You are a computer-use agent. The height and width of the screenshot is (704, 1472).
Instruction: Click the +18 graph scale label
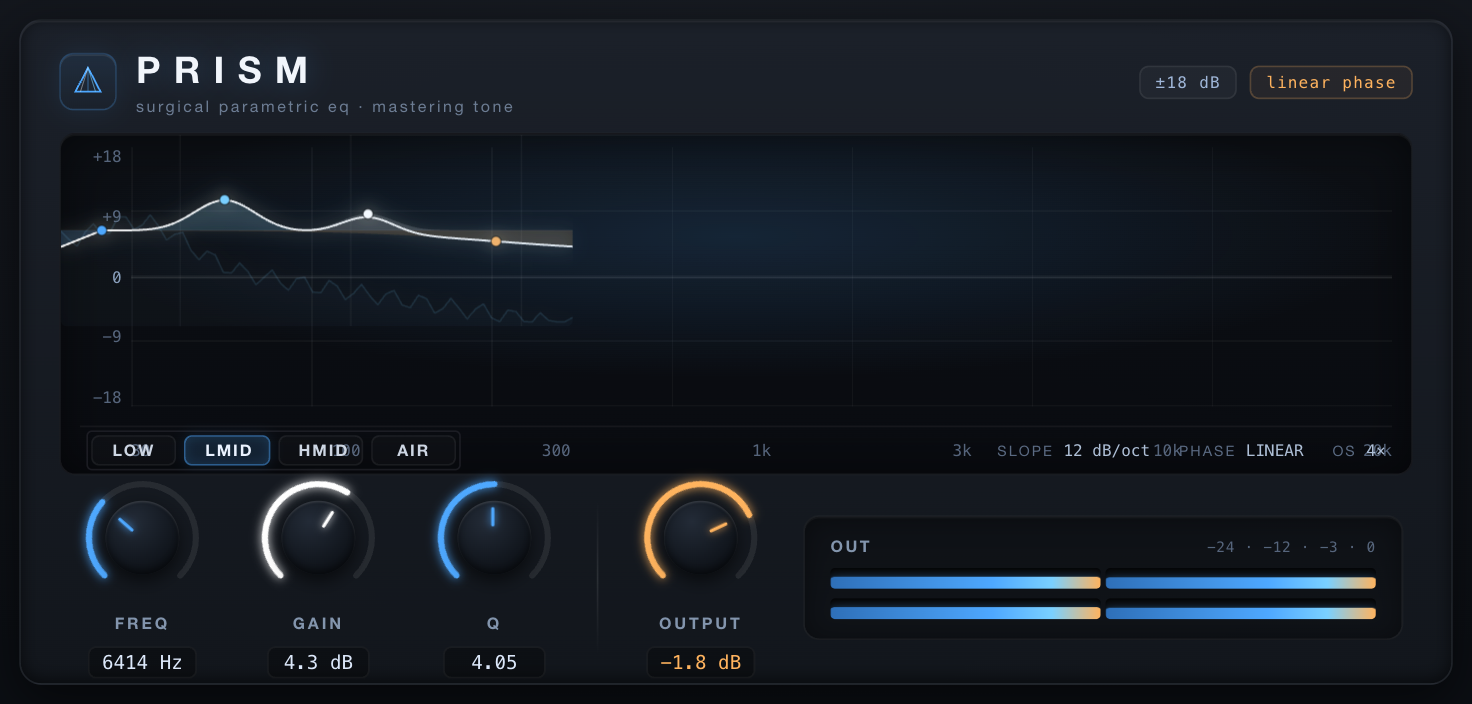(x=107, y=157)
